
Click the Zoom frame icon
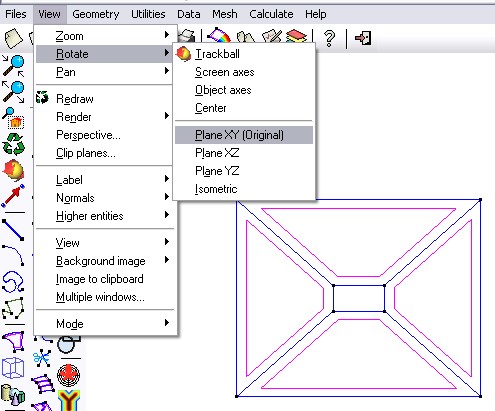pos(13,117)
